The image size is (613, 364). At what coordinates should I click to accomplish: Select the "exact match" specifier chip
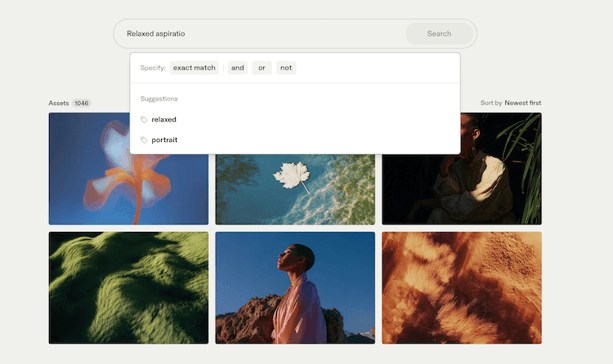coord(194,68)
